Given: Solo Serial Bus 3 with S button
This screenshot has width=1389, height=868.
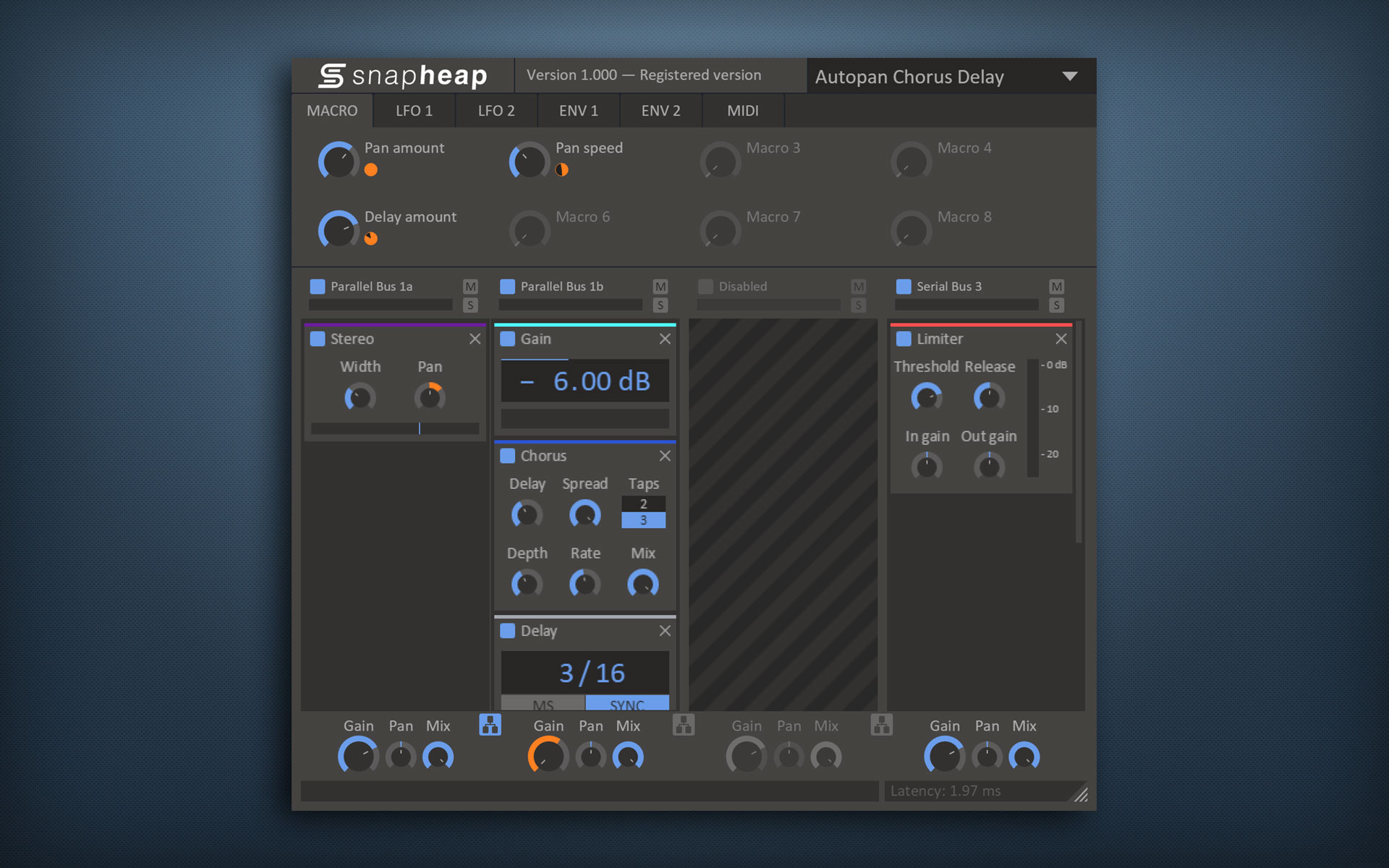Looking at the screenshot, I should [1057, 305].
